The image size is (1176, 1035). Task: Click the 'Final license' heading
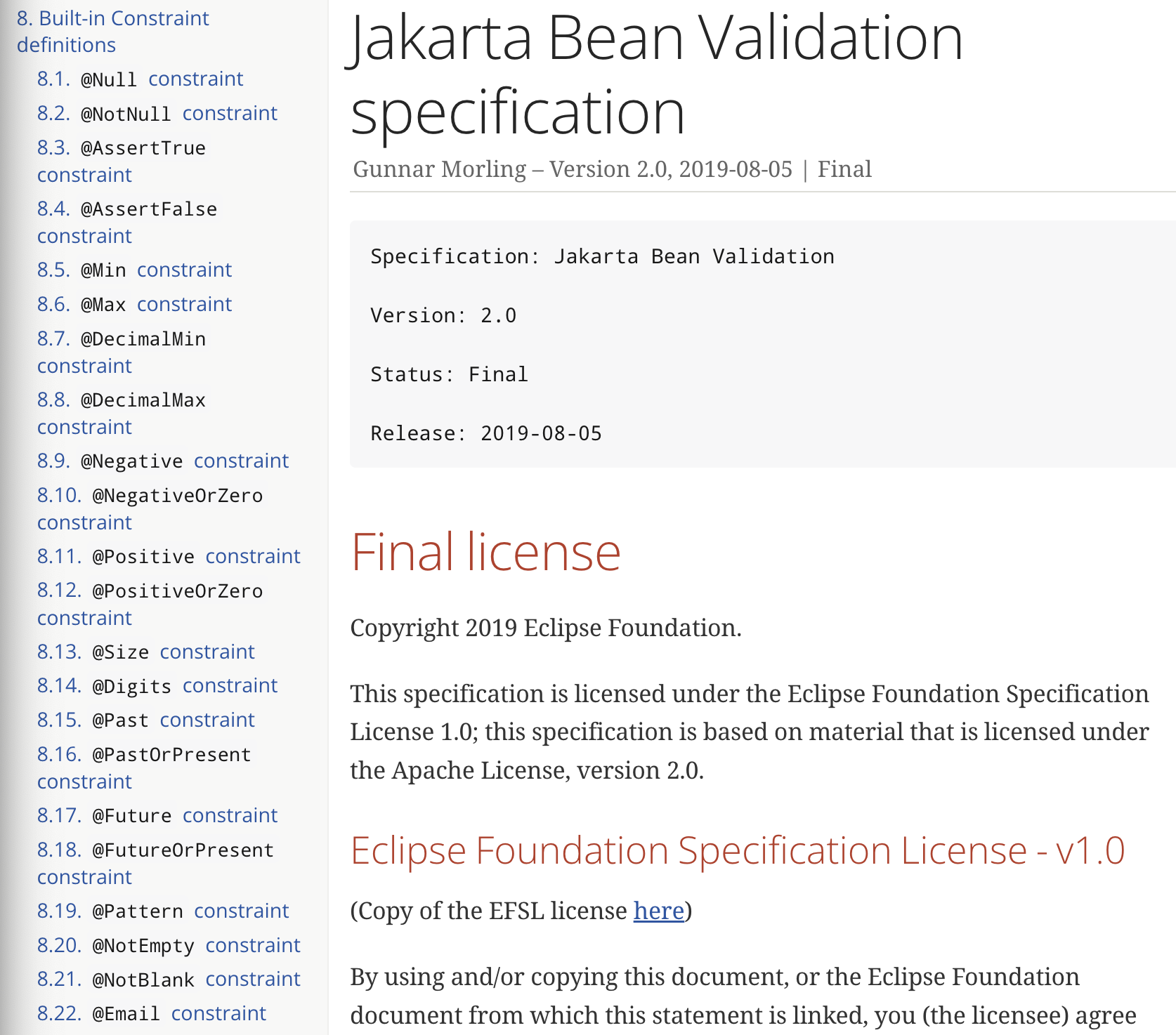(x=485, y=552)
